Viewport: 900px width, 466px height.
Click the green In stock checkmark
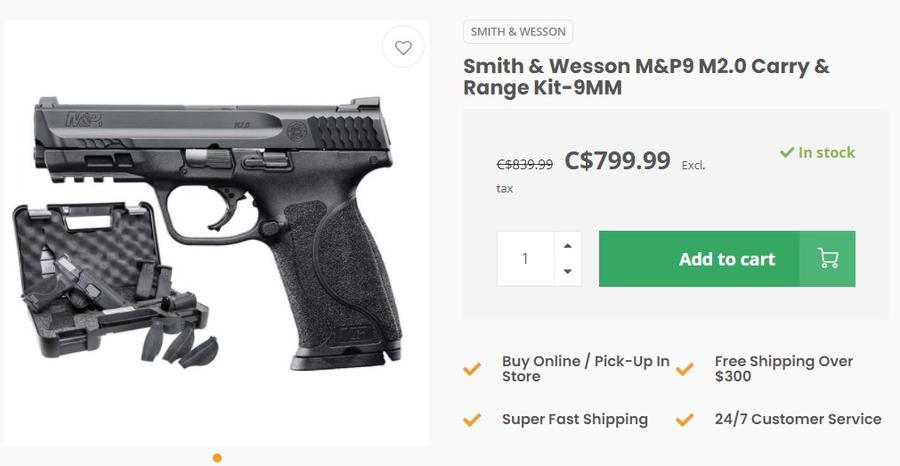787,153
